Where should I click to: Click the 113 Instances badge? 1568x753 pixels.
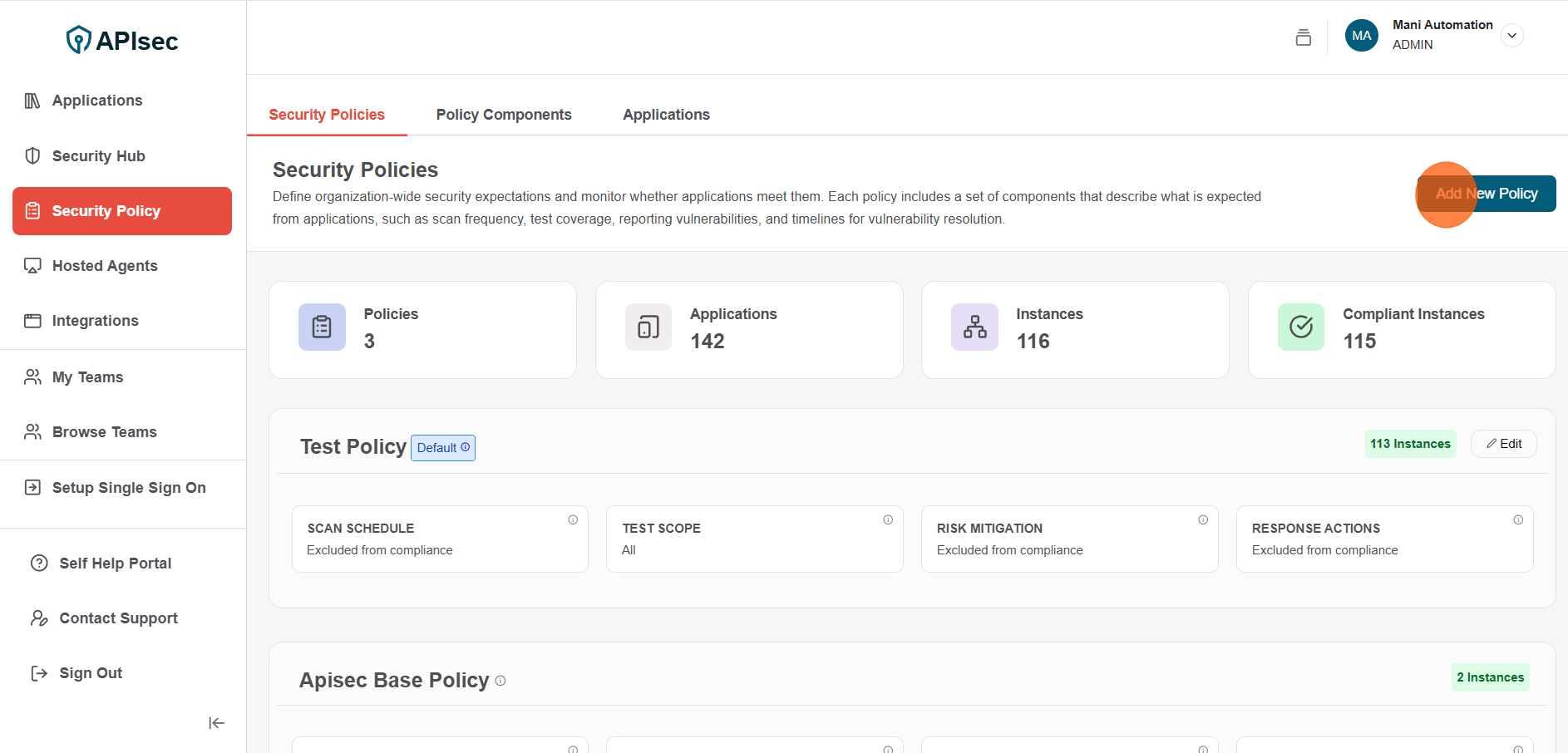pyautogui.click(x=1410, y=444)
